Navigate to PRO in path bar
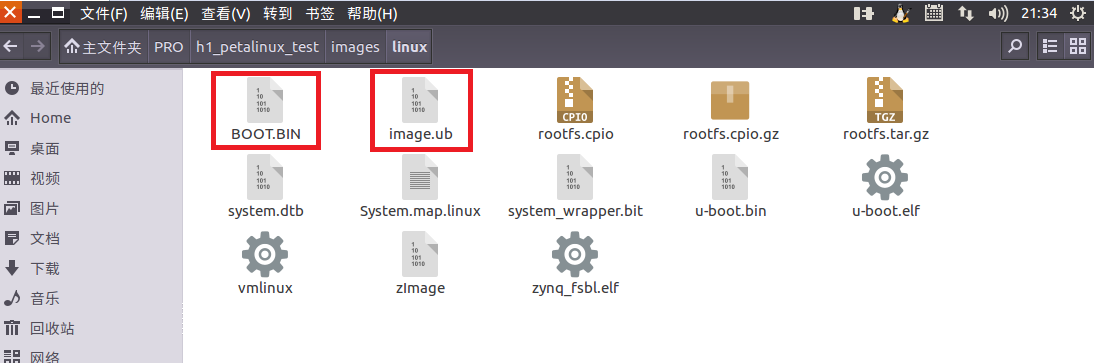This screenshot has height=363, width=1094. pos(169,47)
